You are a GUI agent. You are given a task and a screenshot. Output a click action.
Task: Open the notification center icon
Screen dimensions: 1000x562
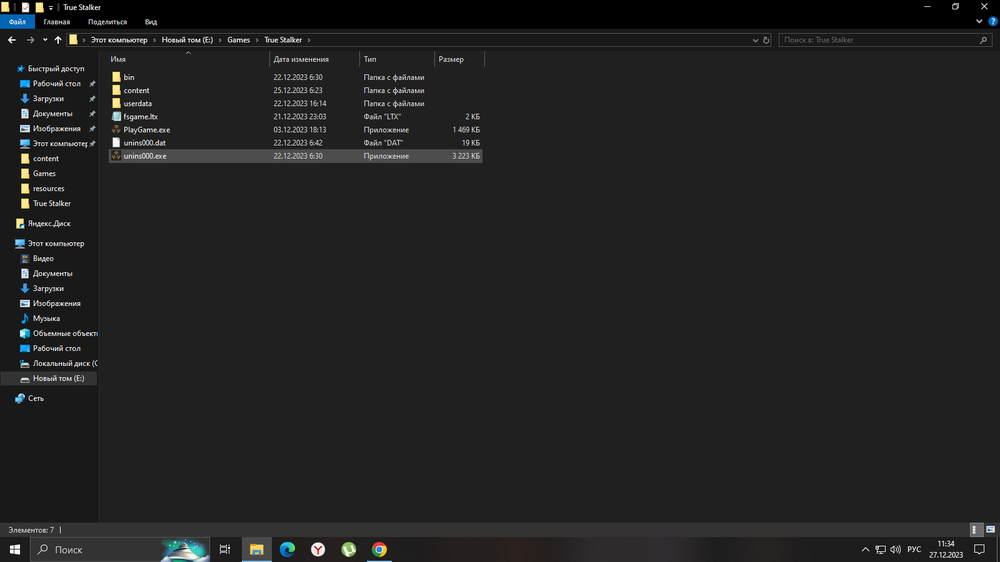[980, 549]
